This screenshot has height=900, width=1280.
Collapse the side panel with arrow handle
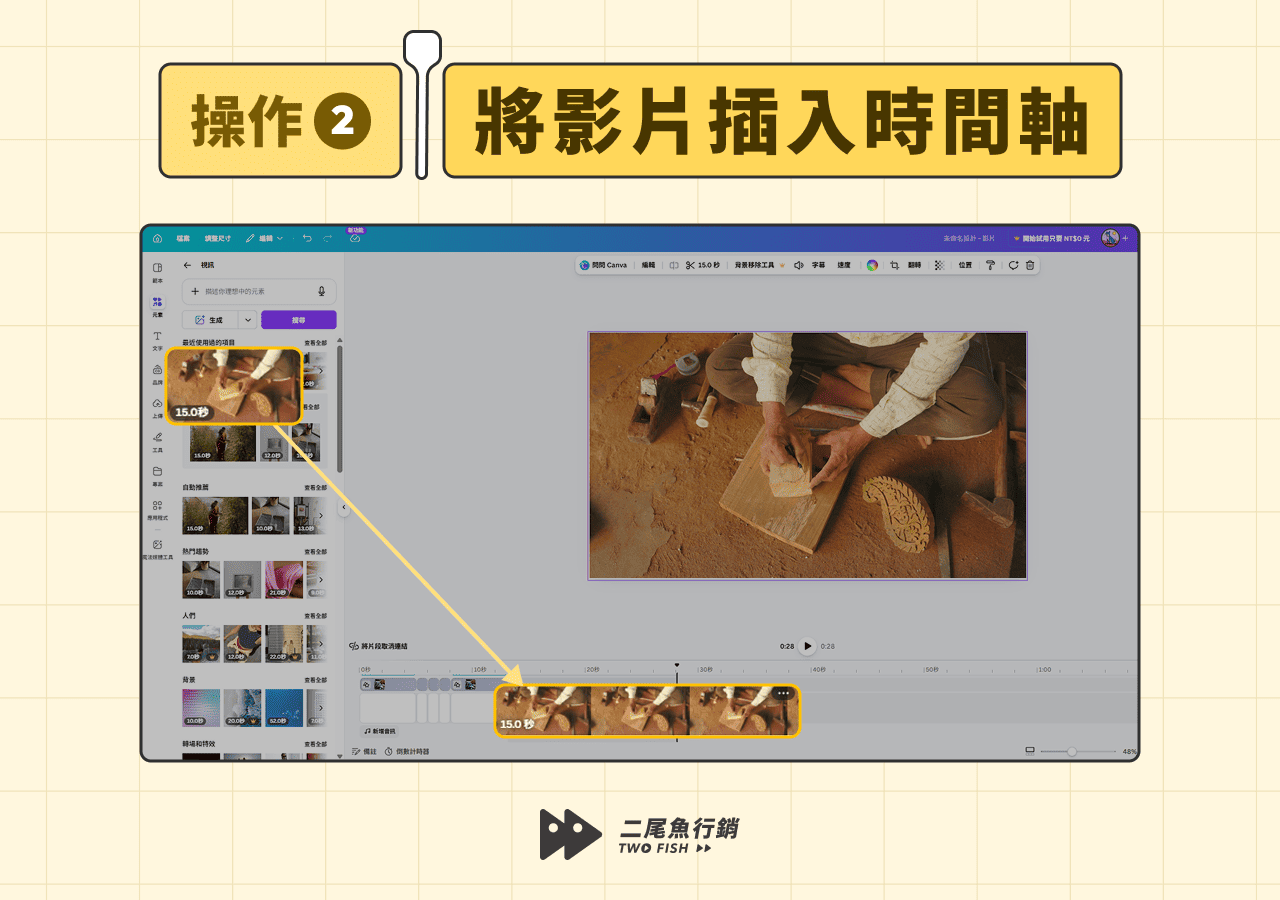coord(344,508)
